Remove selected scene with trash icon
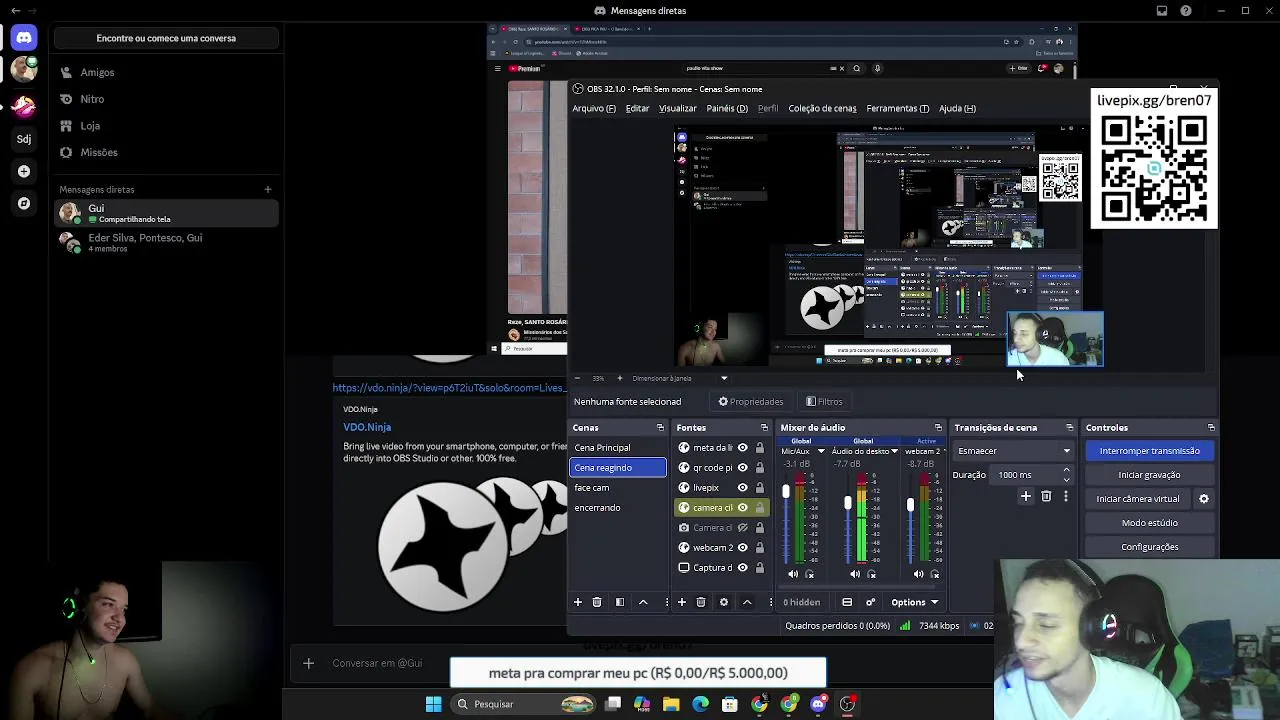This screenshot has height=720, width=1280. [597, 602]
